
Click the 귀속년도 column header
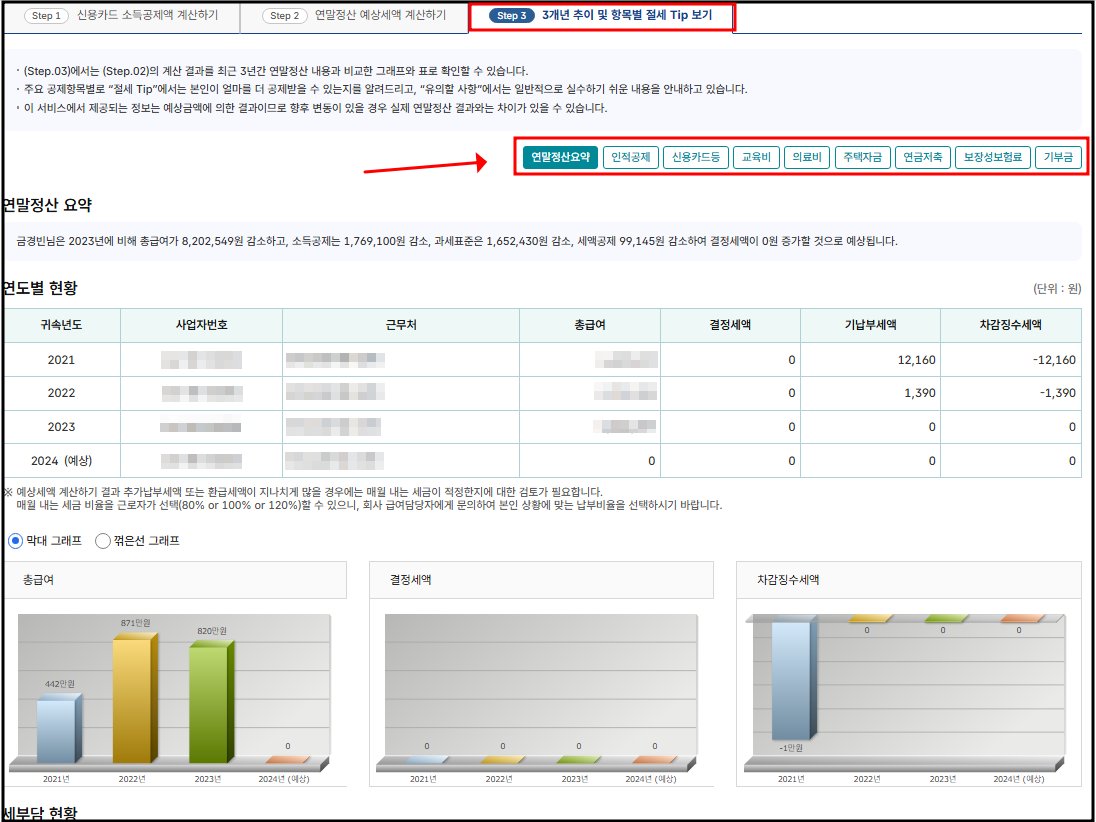[x=62, y=325]
